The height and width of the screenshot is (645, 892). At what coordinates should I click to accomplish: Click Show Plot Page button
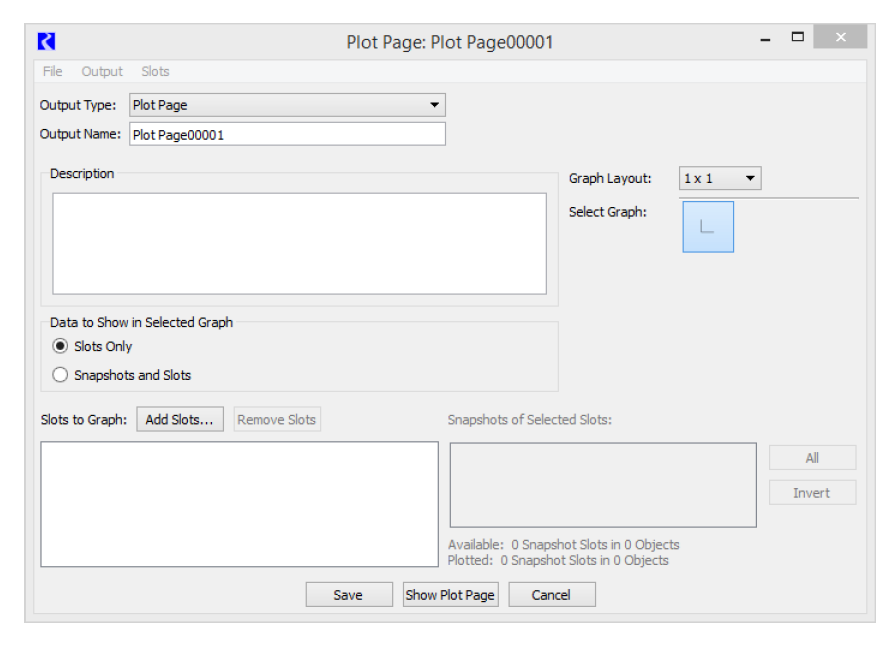click(x=450, y=595)
